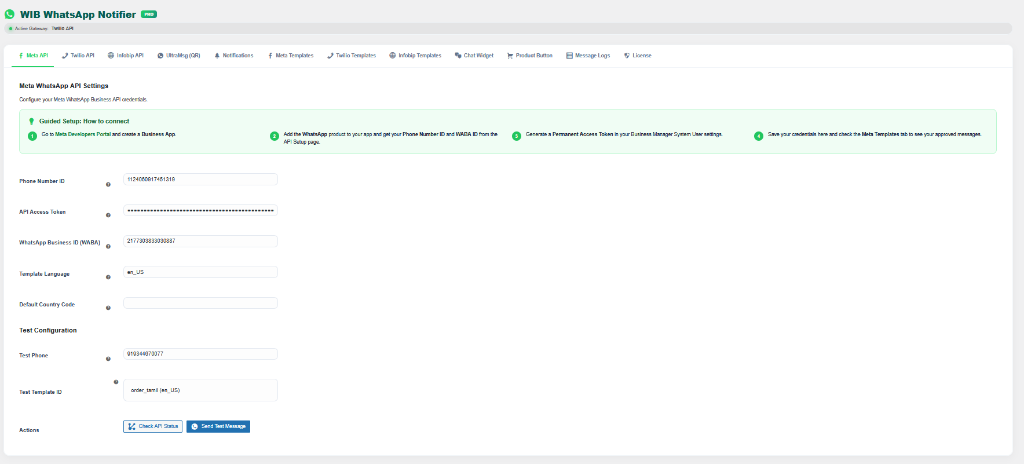Go to the Product Button tab
1024x464 pixels.
[530, 56]
